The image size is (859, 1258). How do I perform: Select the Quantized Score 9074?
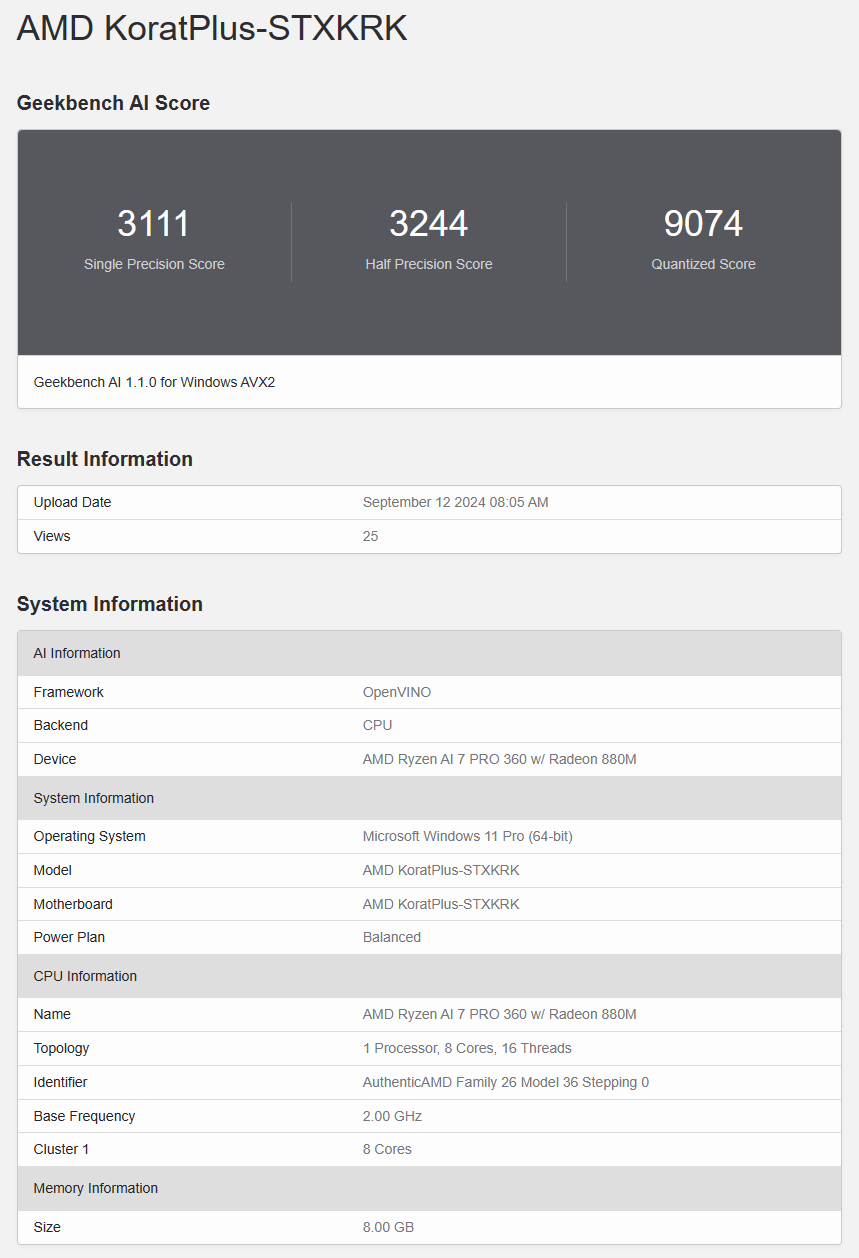point(703,224)
